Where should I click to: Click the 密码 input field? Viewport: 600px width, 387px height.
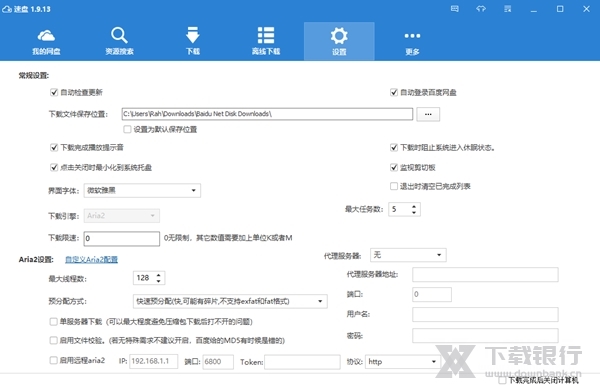485,335
